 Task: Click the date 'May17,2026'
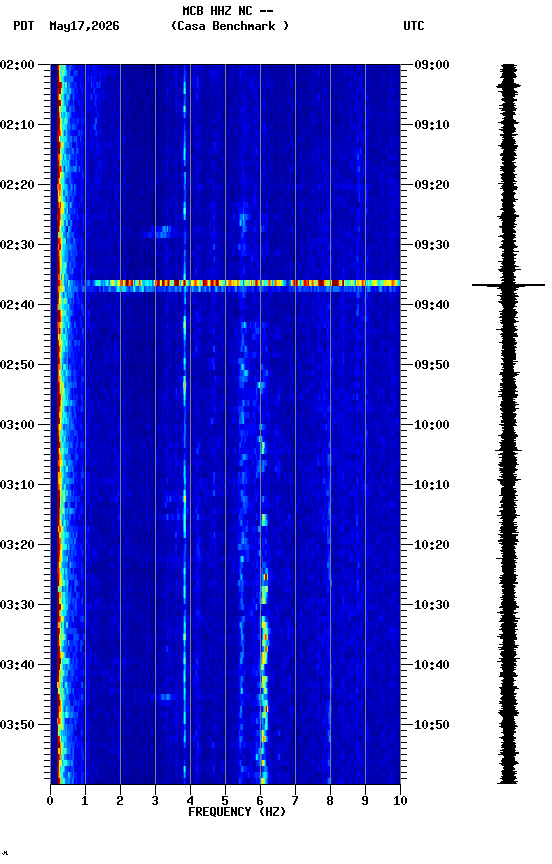click(x=84, y=26)
